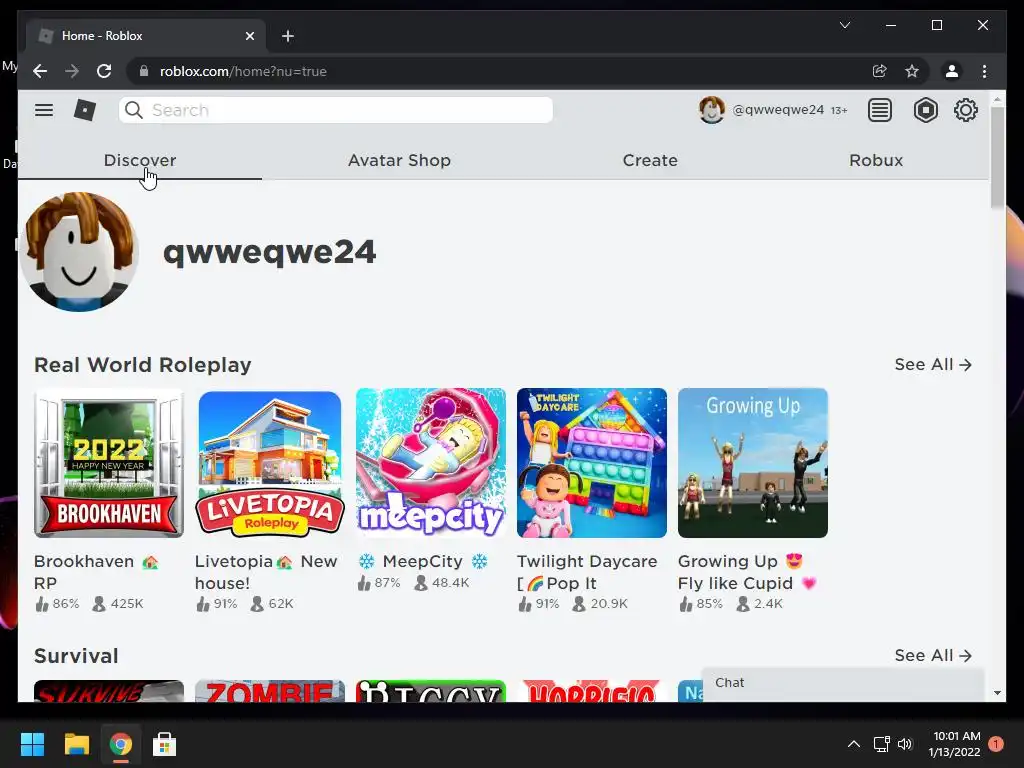Open the Chrome profile icon
The image size is (1024, 768).
tap(952, 71)
